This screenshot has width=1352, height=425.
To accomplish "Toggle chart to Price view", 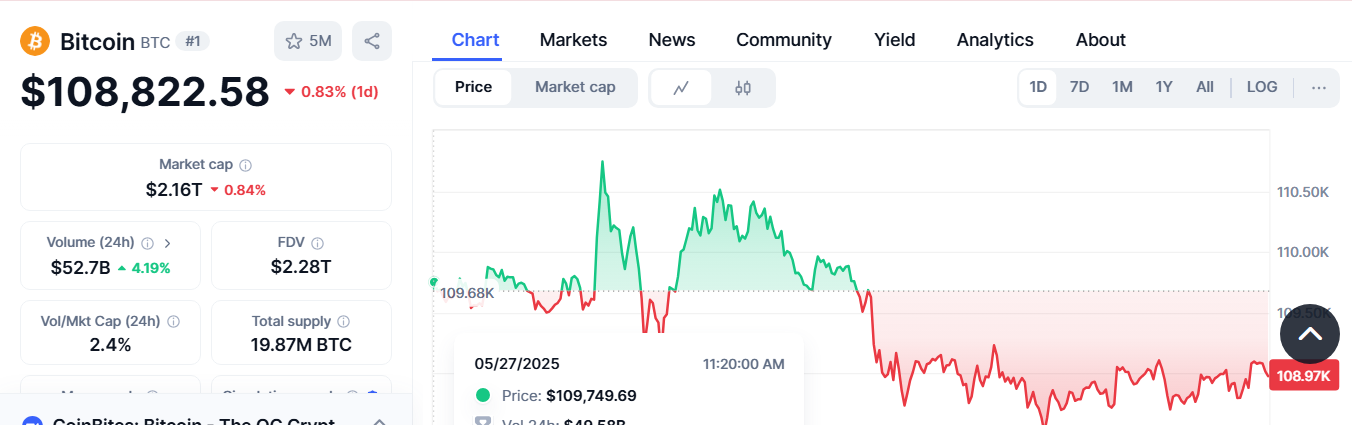I will [x=473, y=87].
